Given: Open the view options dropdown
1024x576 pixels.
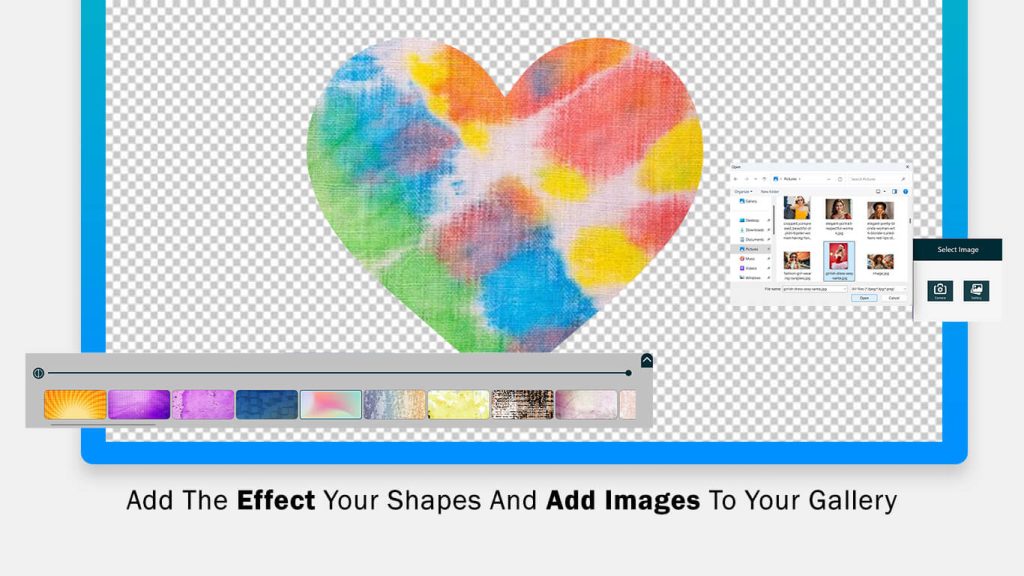Looking at the screenshot, I should [x=882, y=190].
